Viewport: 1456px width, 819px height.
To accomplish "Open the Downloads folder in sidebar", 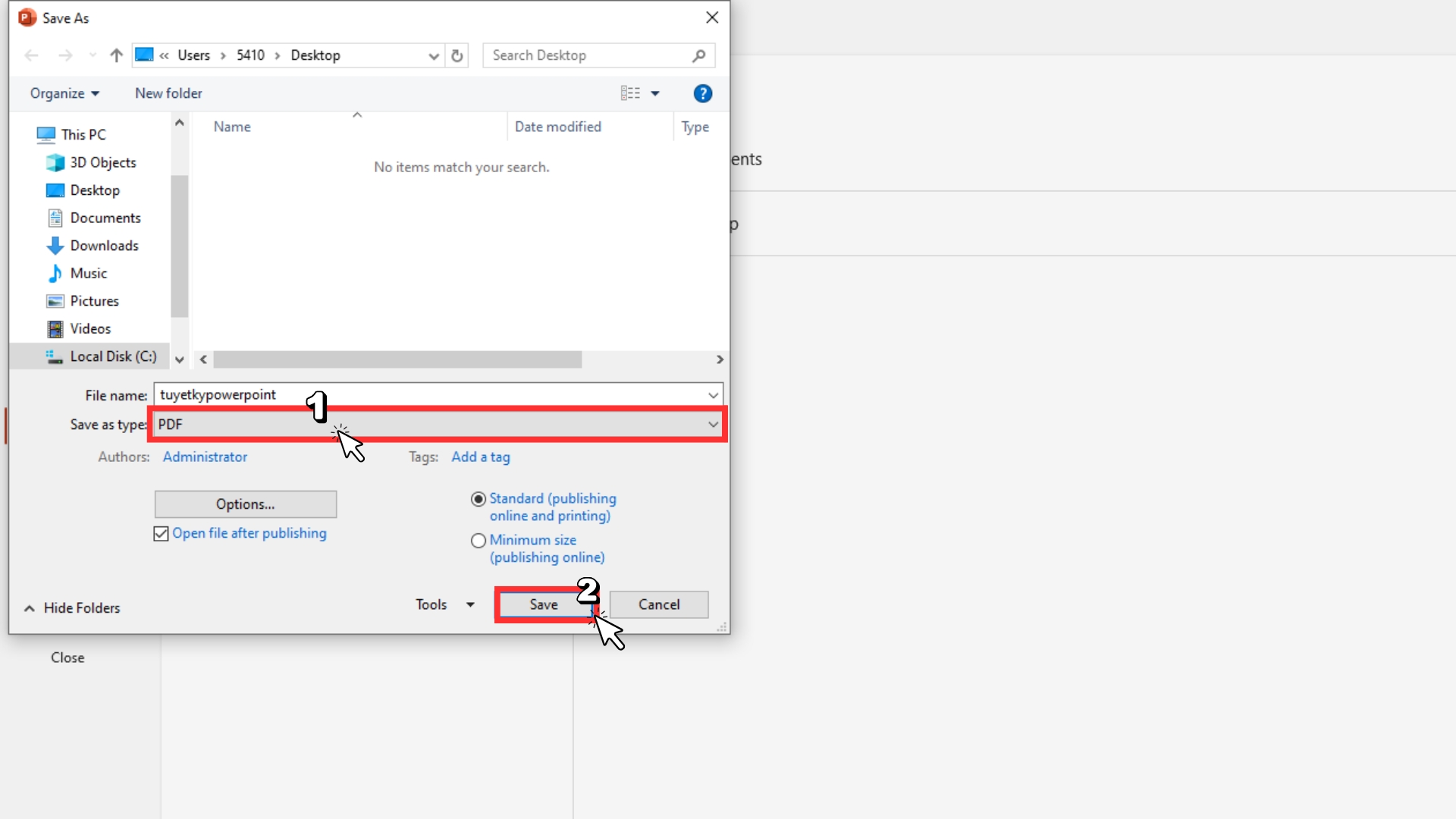I will pos(104,246).
